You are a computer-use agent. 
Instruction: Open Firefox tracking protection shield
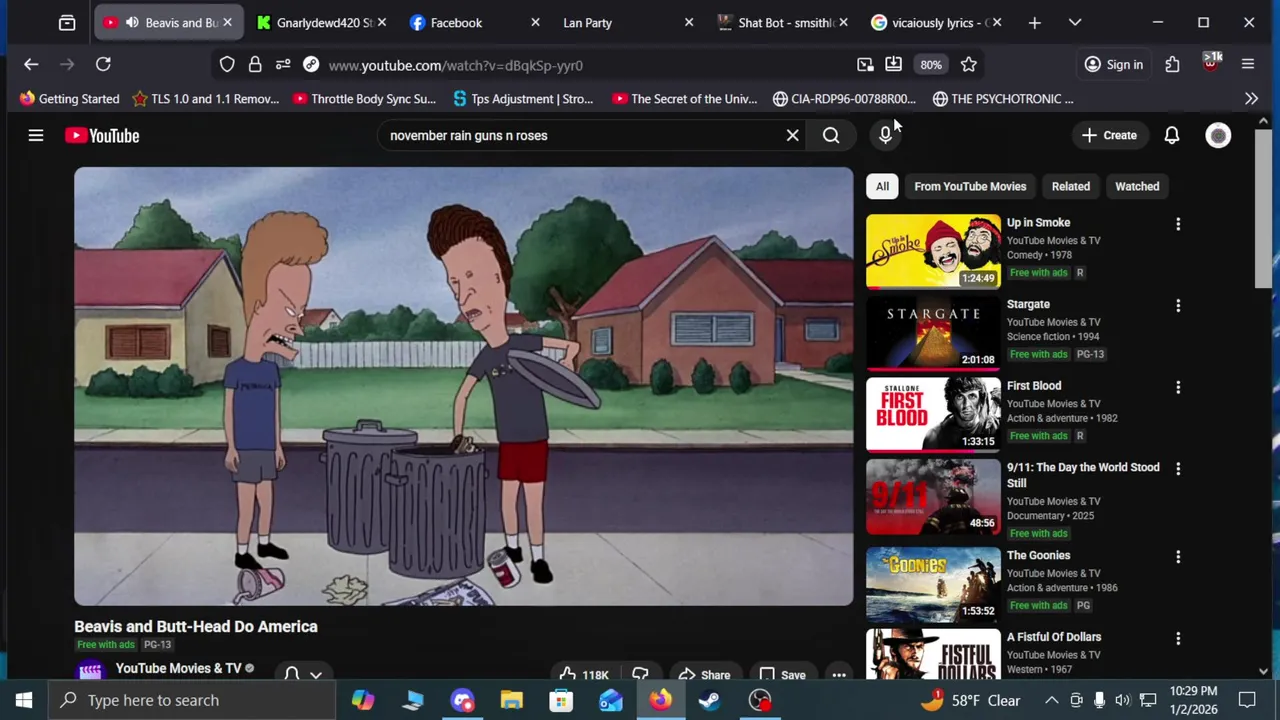pos(227,65)
